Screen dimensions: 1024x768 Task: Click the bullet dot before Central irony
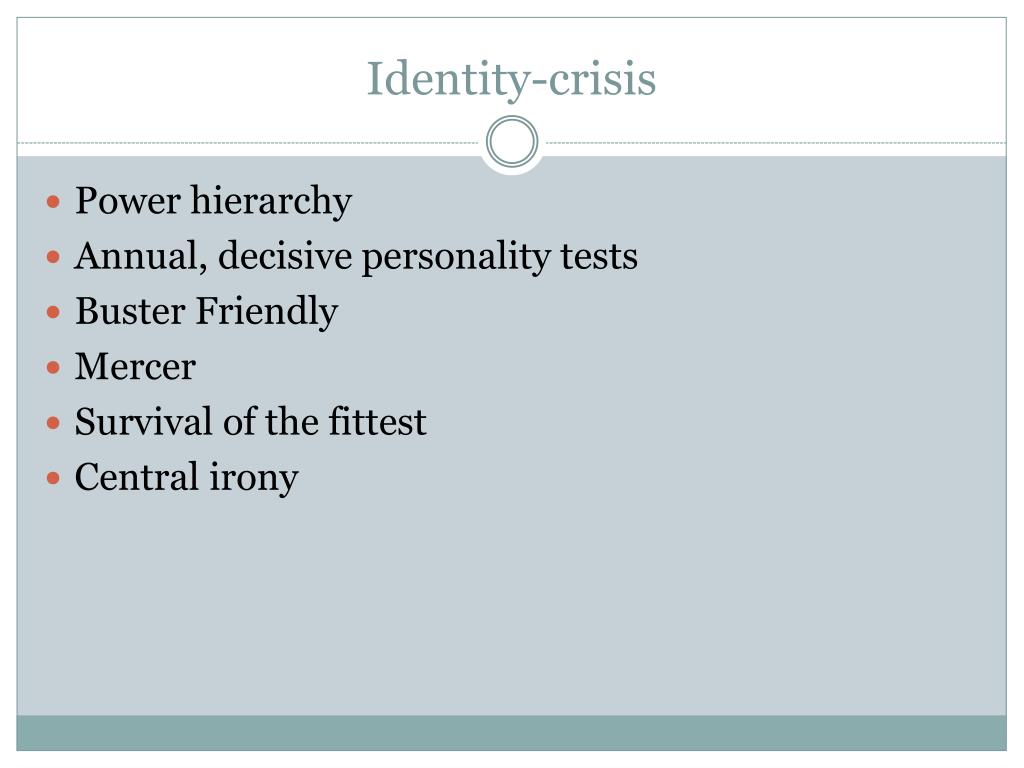click(54, 479)
